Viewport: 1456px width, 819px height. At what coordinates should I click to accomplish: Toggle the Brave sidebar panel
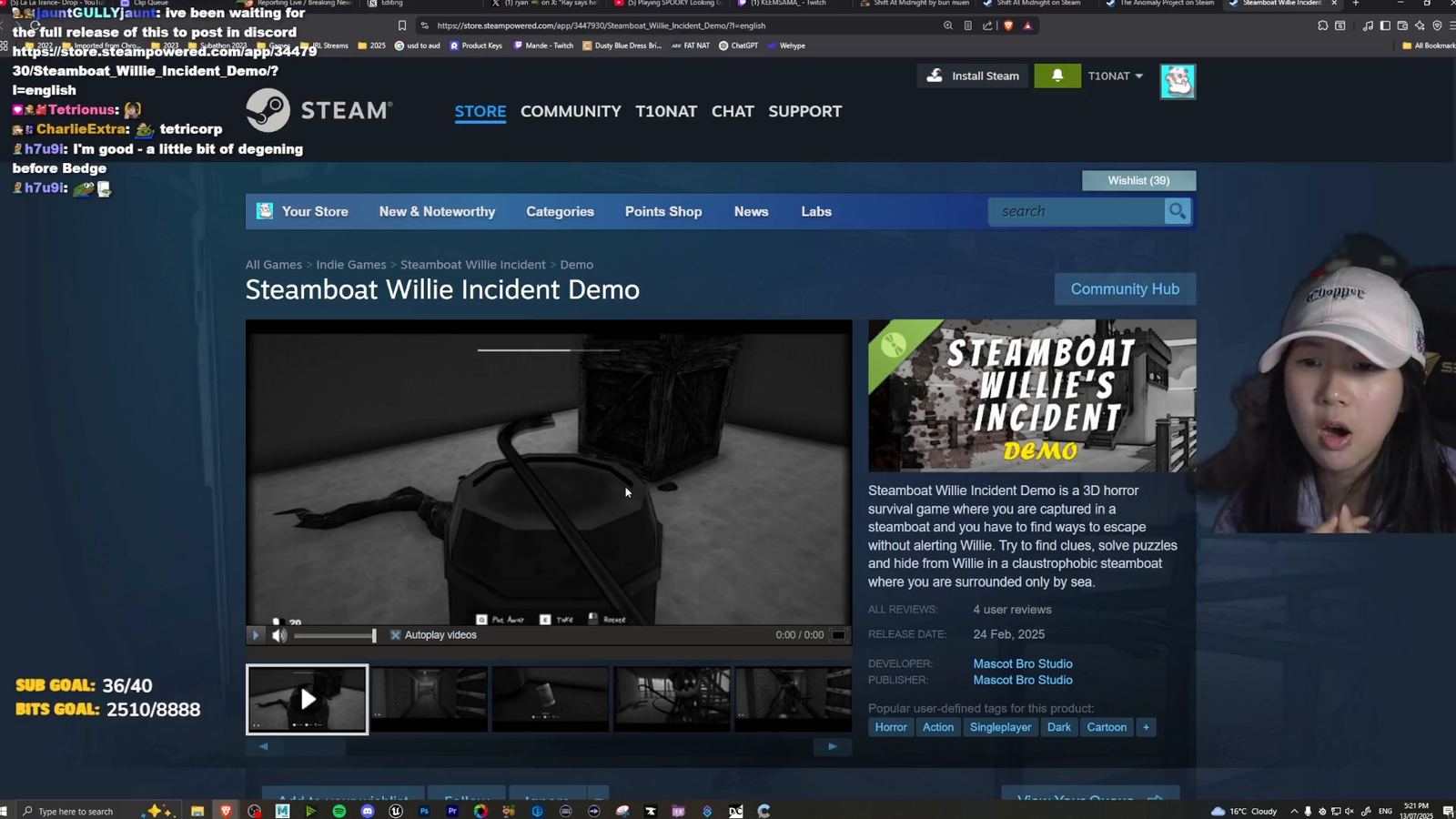pos(1385,25)
